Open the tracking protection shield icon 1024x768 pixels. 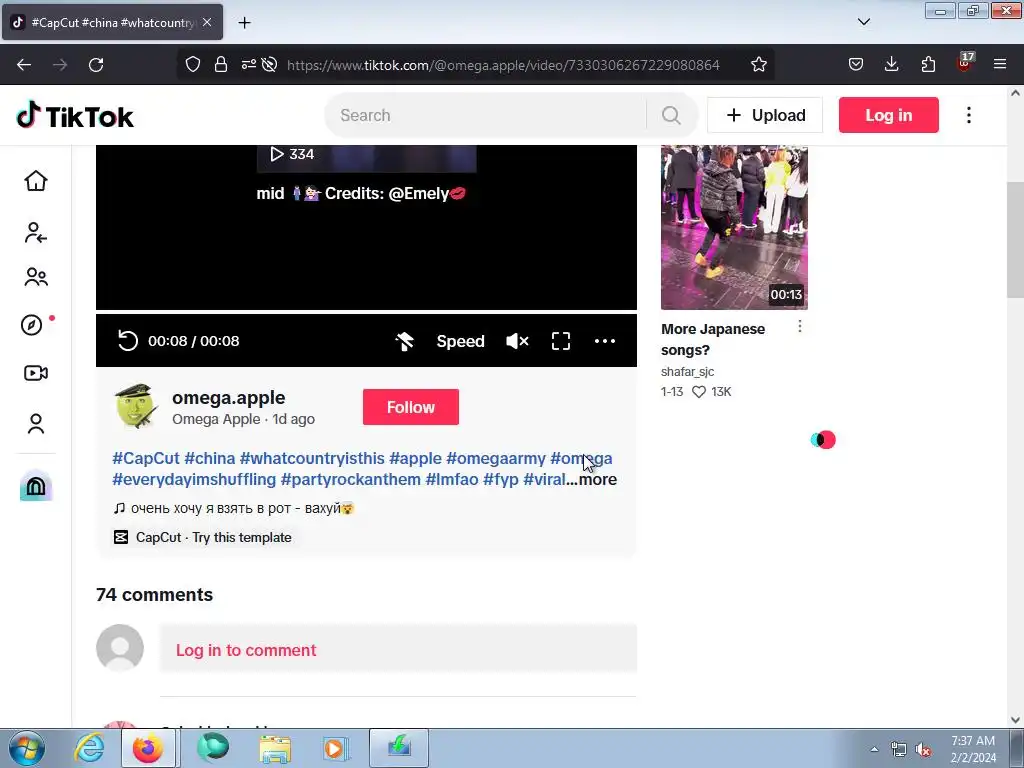[193, 64]
